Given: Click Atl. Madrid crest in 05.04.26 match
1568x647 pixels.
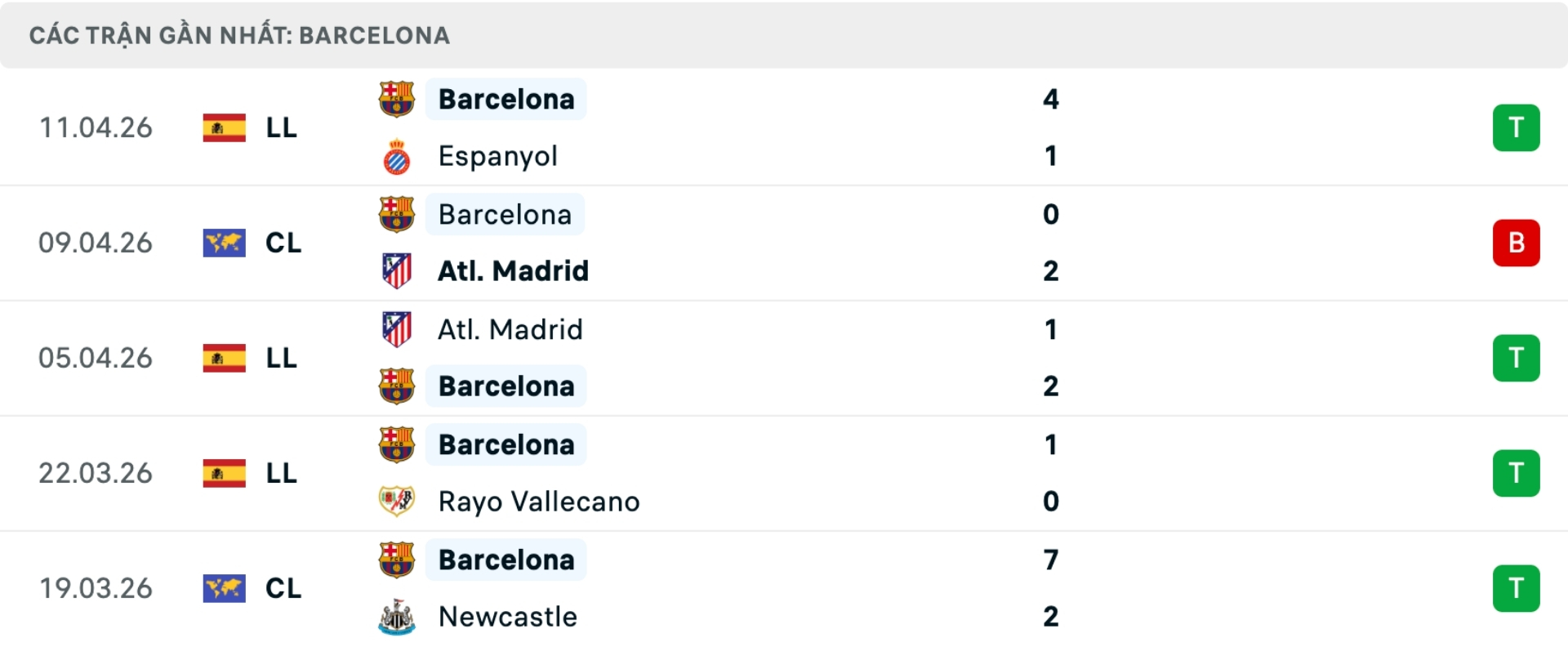Looking at the screenshot, I should pyautogui.click(x=397, y=329).
